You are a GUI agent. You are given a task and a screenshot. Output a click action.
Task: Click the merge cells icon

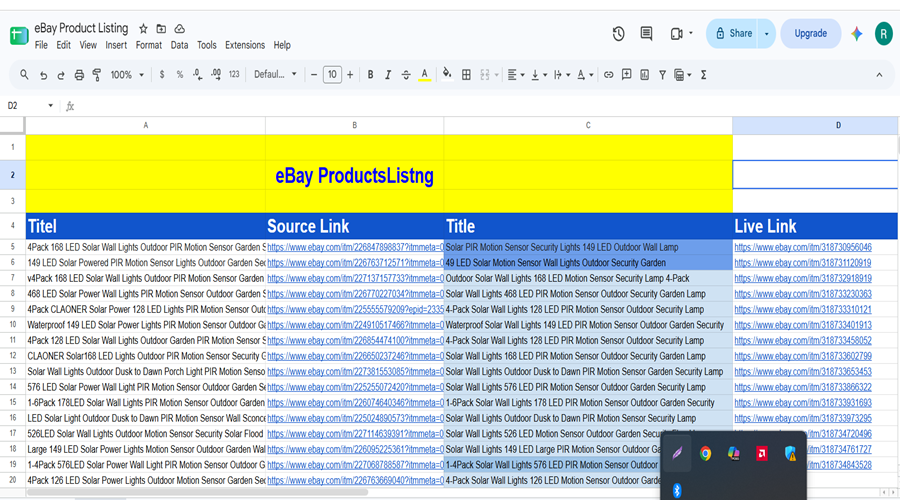point(485,75)
